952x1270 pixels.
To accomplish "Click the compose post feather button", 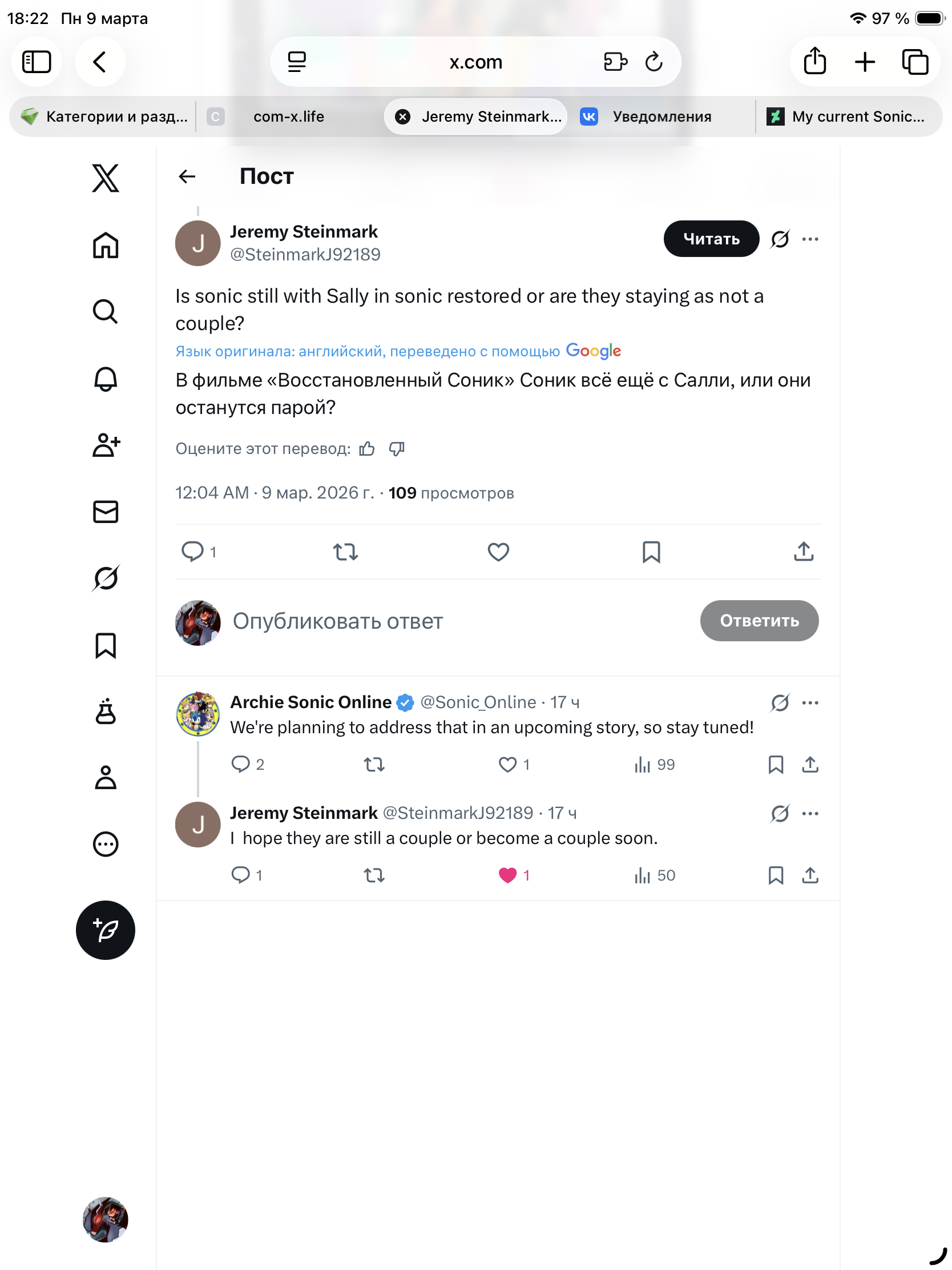I will (x=106, y=930).
